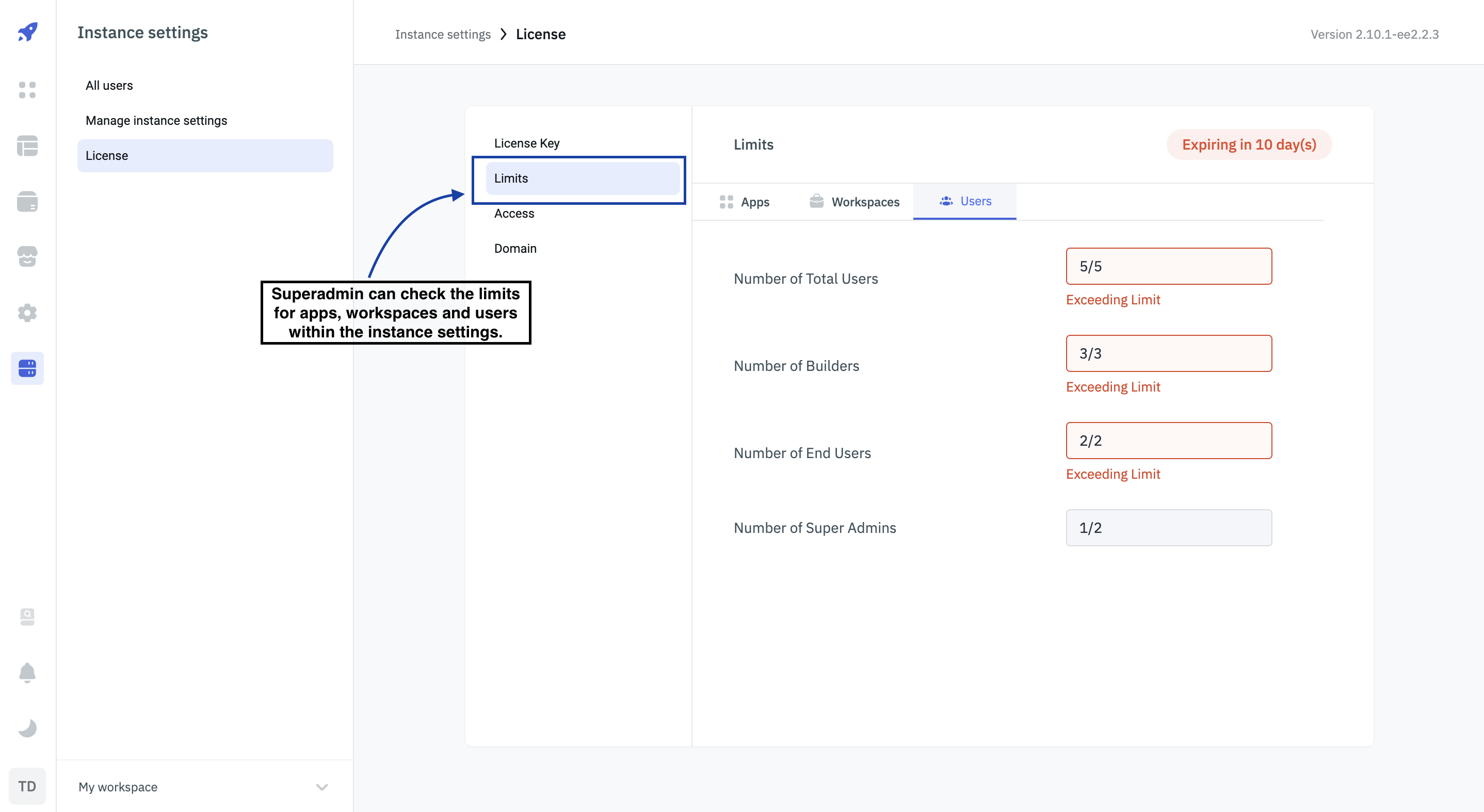Open Workspace settings gear icon
This screenshot has height=812, width=1484.
click(x=27, y=313)
